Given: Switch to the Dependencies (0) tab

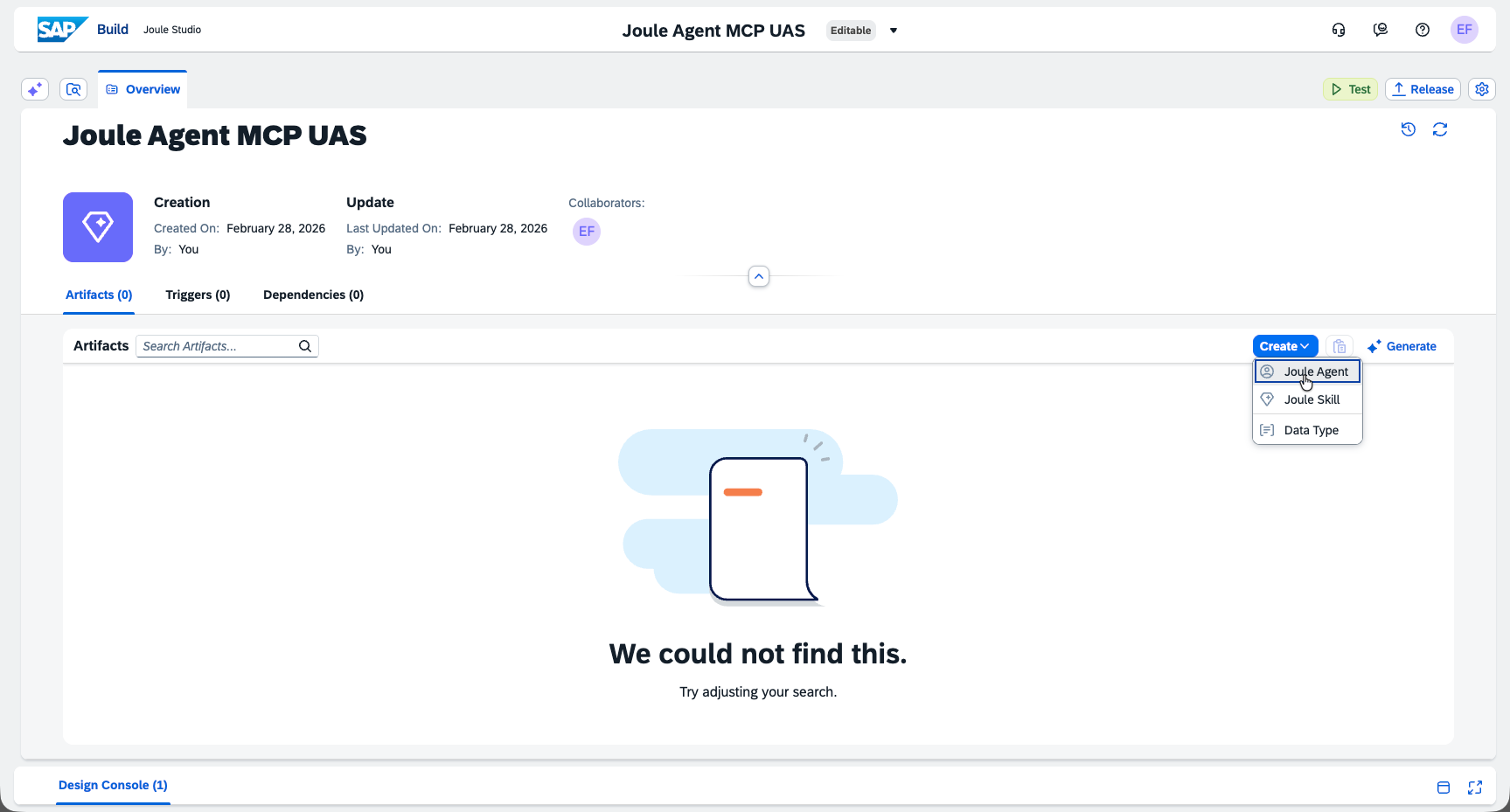Looking at the screenshot, I should 313,295.
